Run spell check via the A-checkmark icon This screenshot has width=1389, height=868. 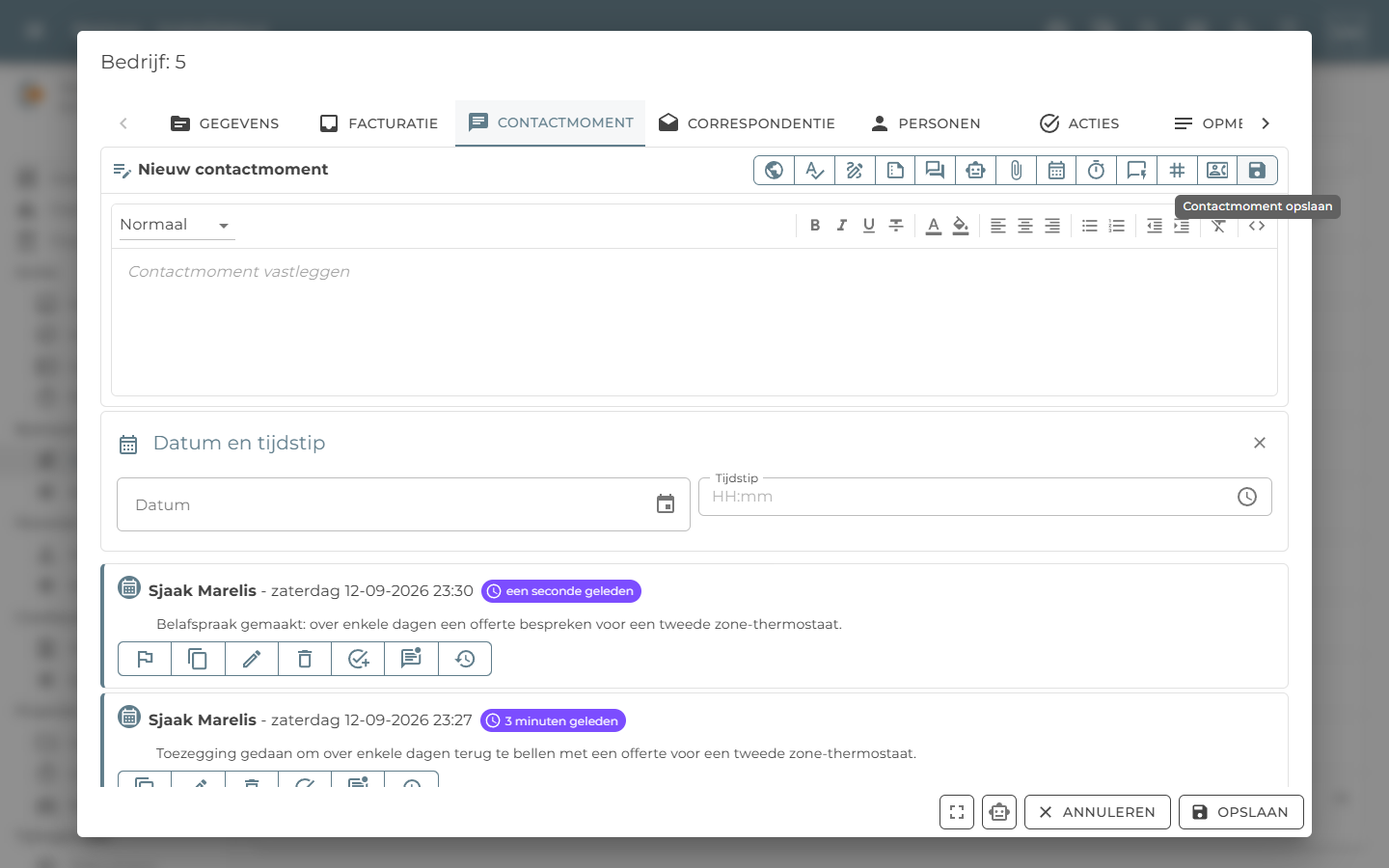point(815,171)
